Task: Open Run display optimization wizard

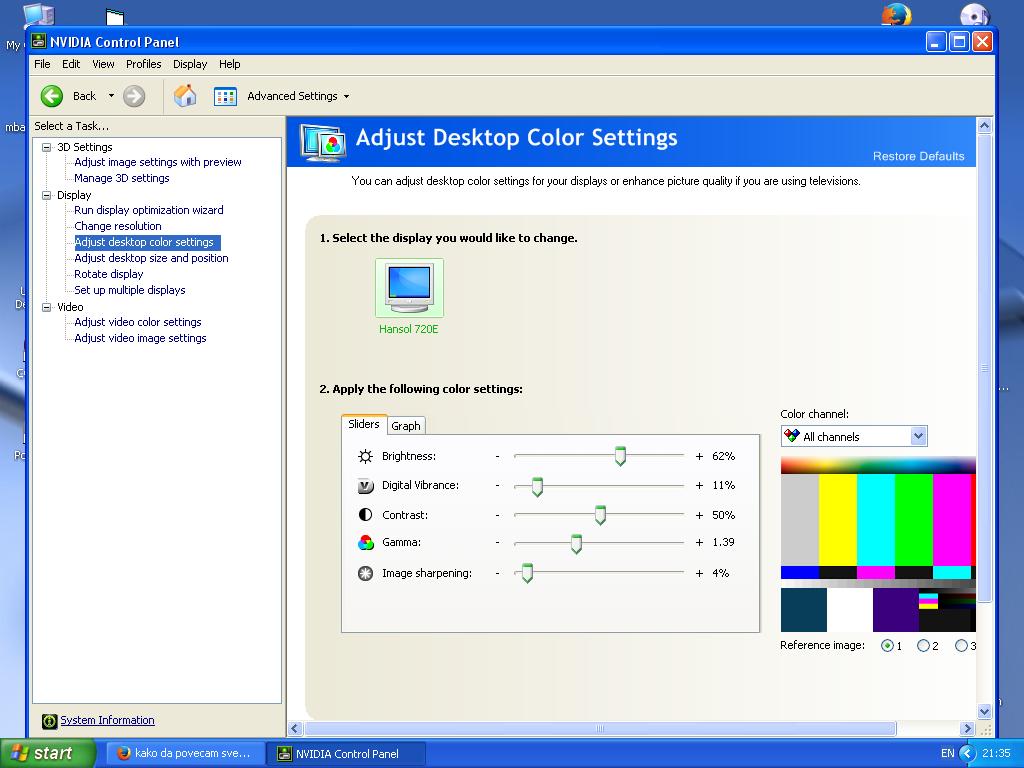Action: coord(149,210)
